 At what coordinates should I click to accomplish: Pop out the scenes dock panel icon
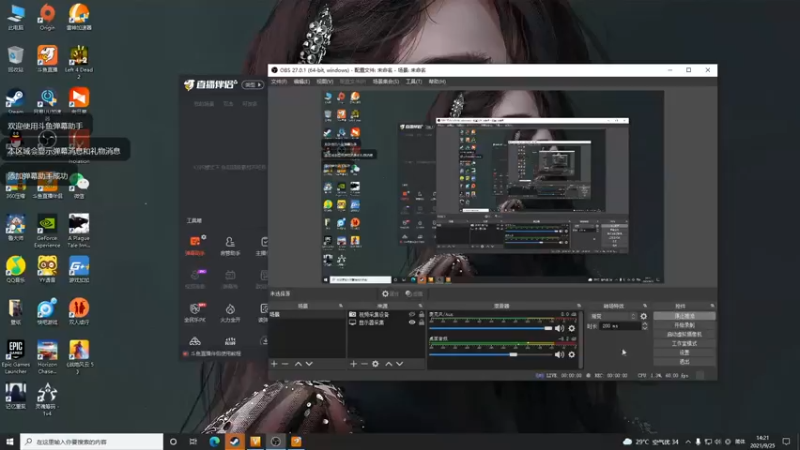pyautogui.click(x=341, y=306)
